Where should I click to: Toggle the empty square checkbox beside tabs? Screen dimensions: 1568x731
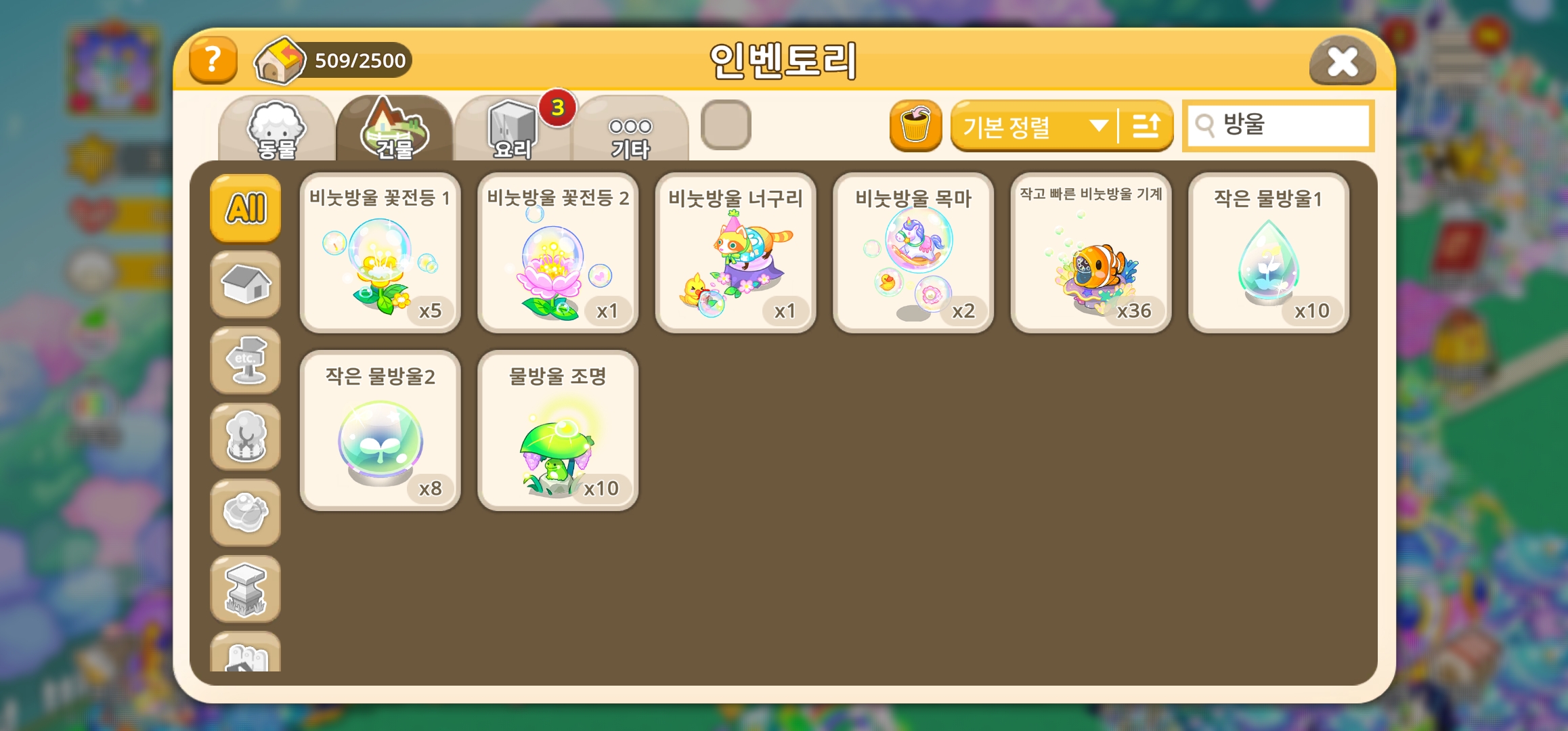tap(726, 125)
